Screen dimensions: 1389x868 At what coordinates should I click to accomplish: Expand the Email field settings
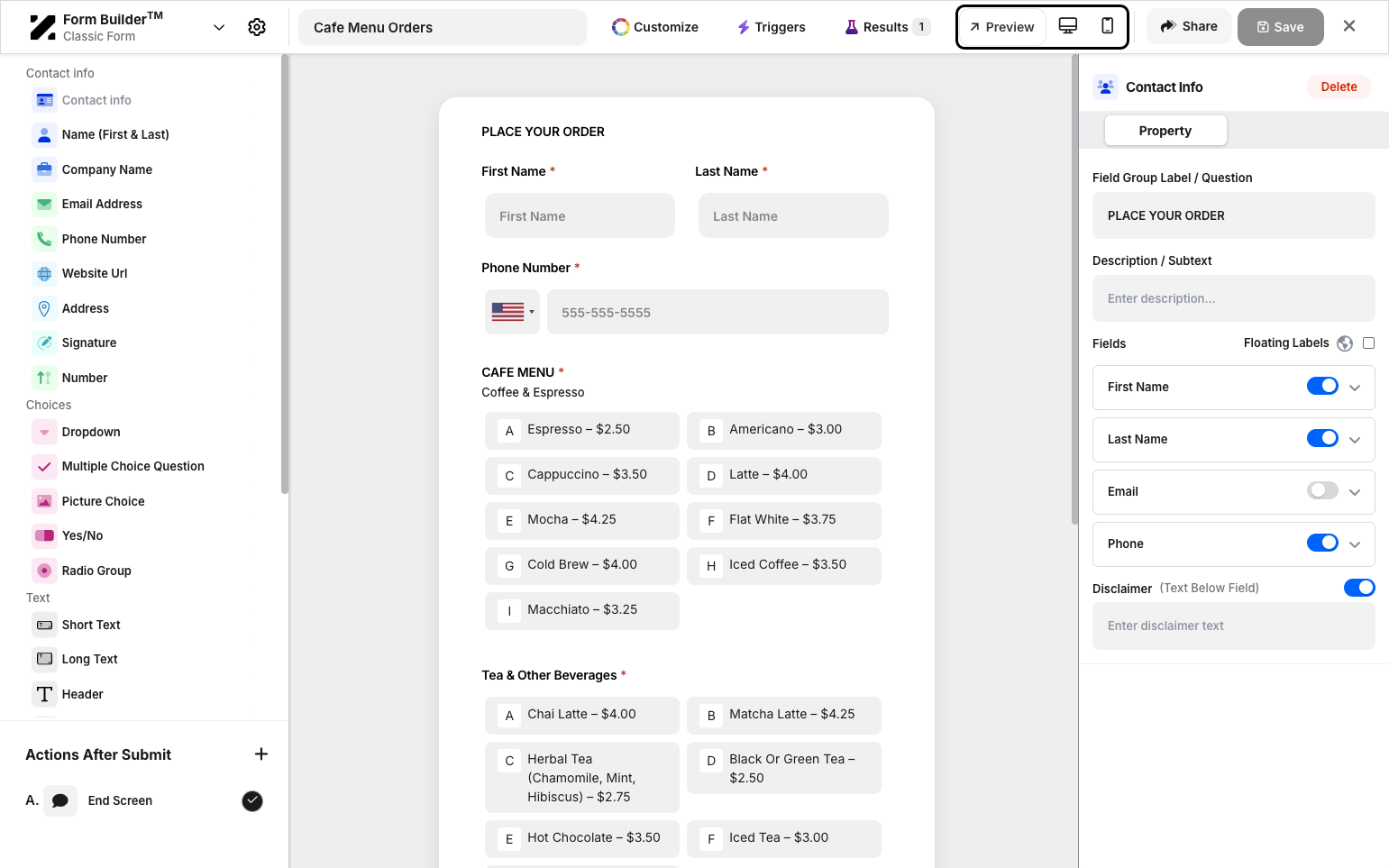1355,492
